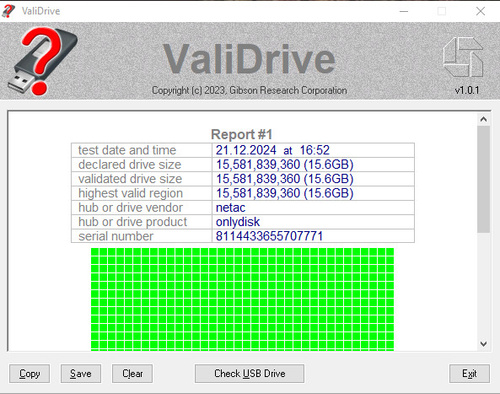500x394 pixels.
Task: Copy the report to the clipboard
Action: point(30,373)
